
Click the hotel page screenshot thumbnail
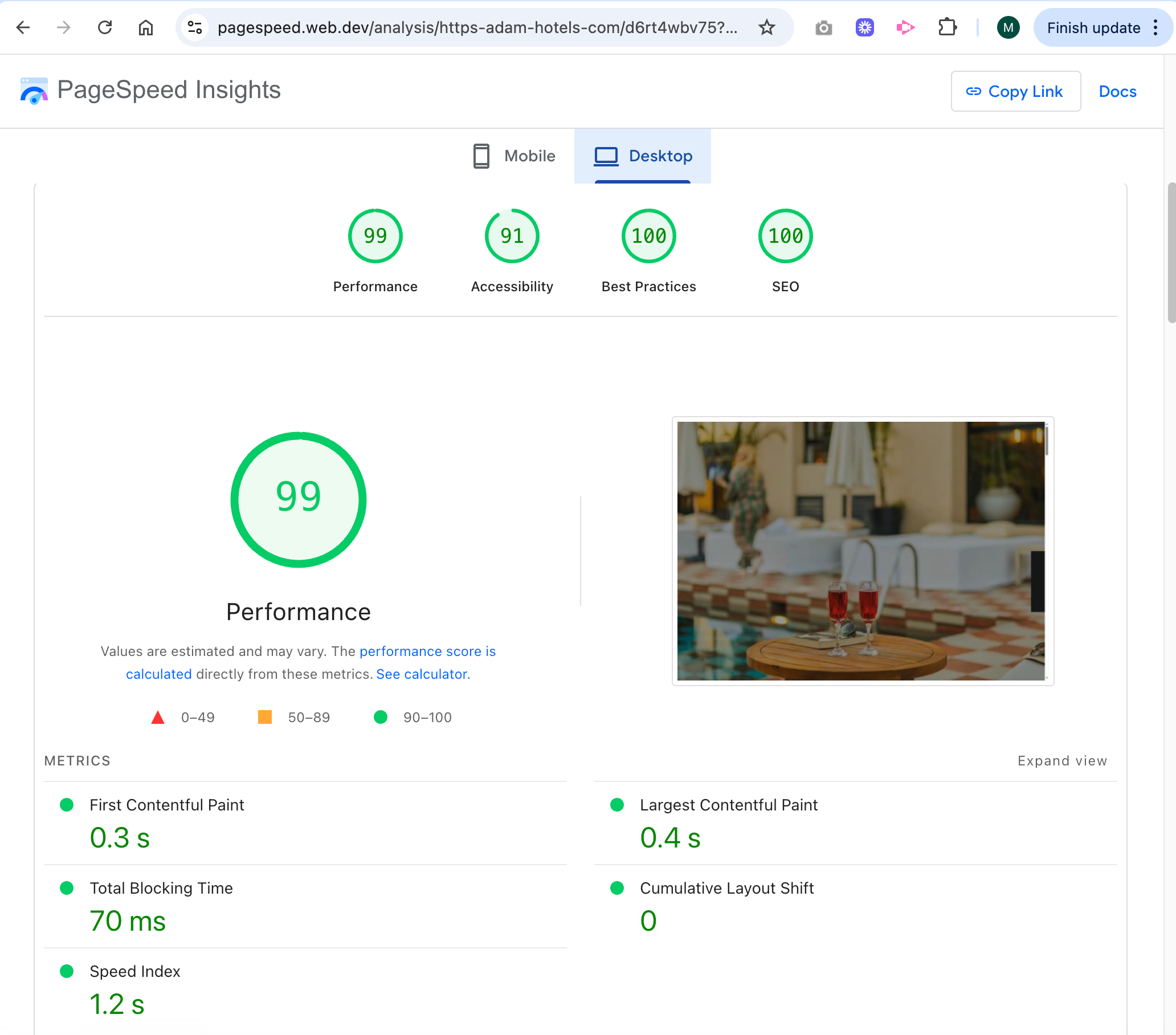coord(862,551)
